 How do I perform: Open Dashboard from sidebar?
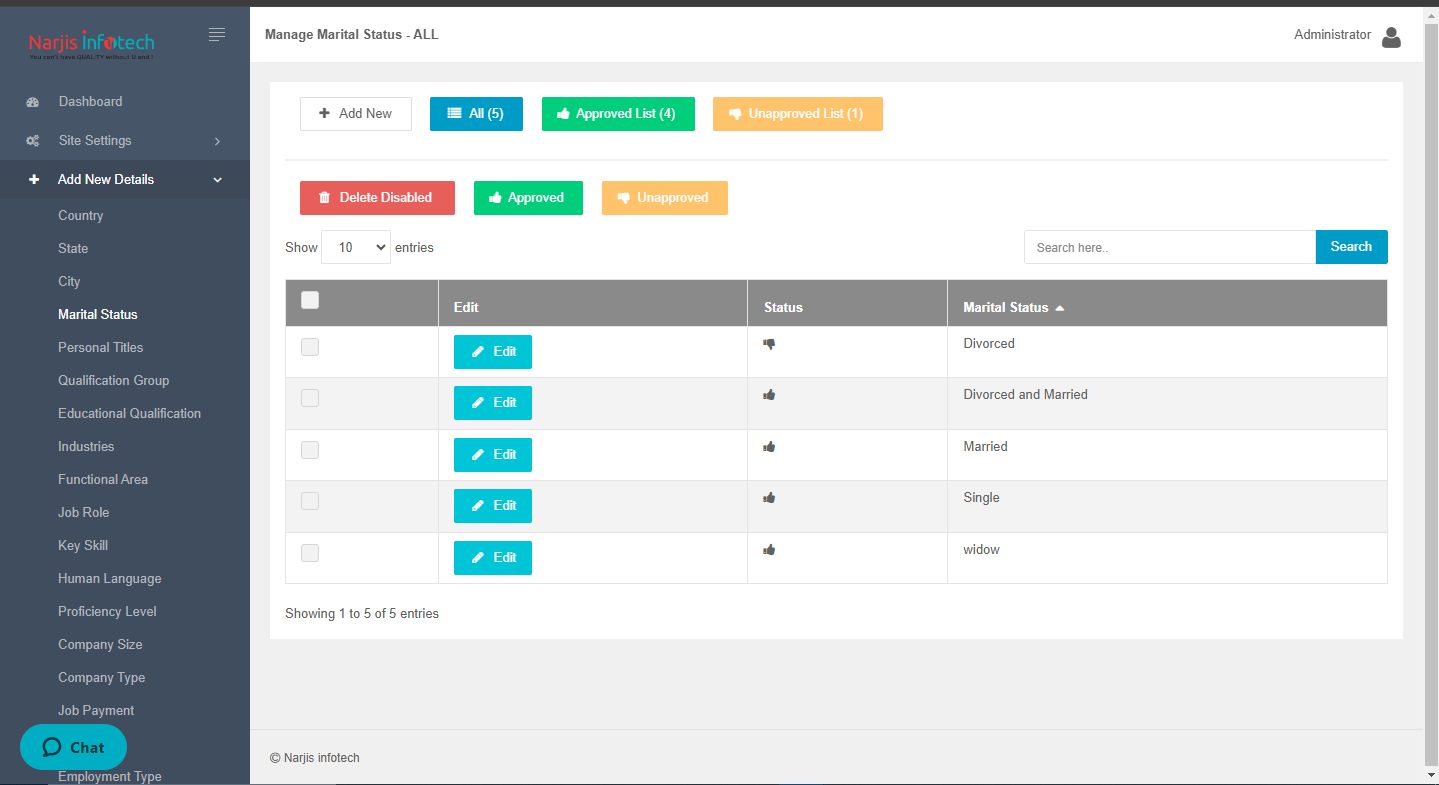[x=90, y=102]
